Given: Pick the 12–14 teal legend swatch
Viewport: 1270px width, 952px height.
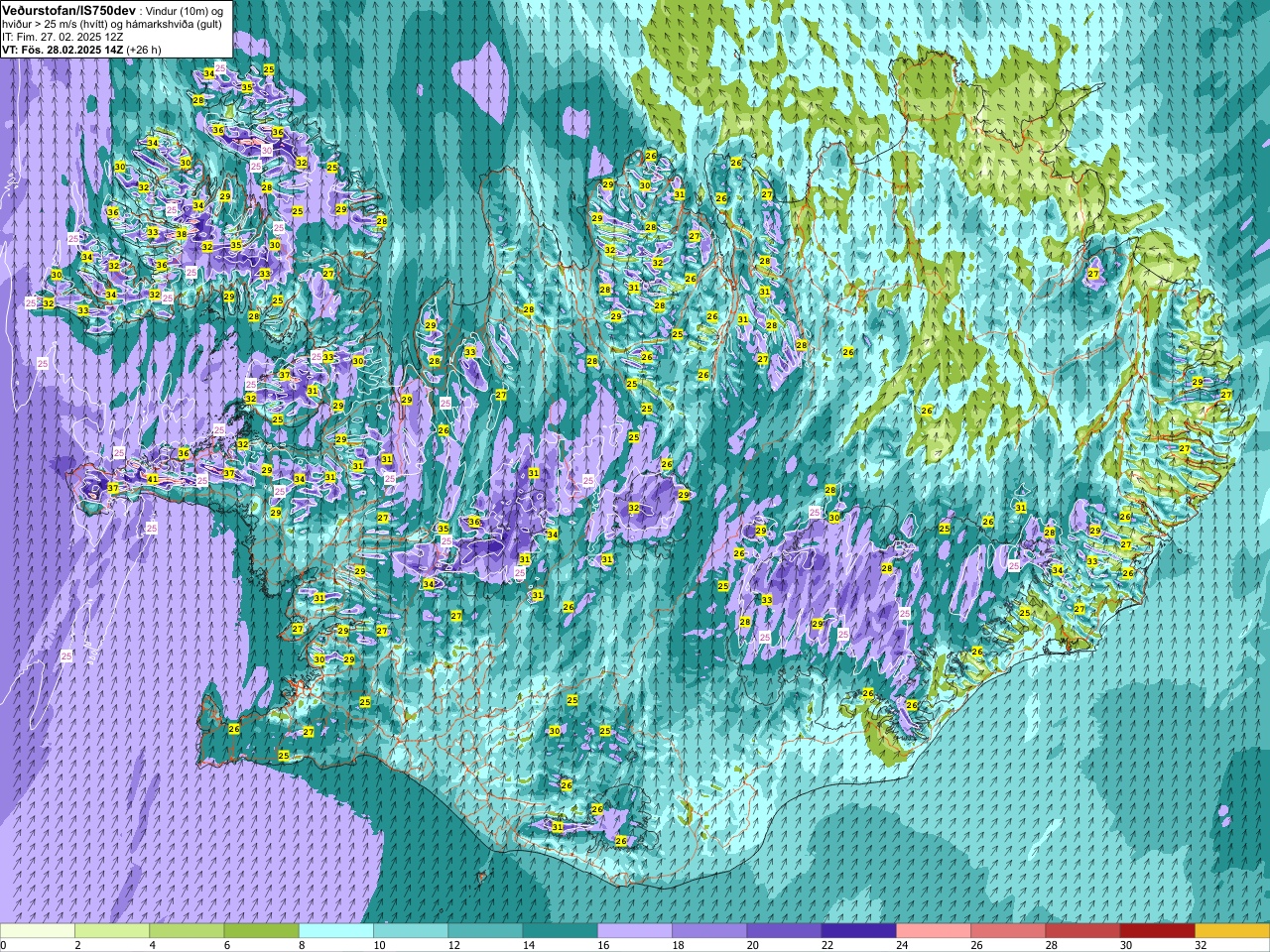Looking at the screenshot, I should pos(485,931).
